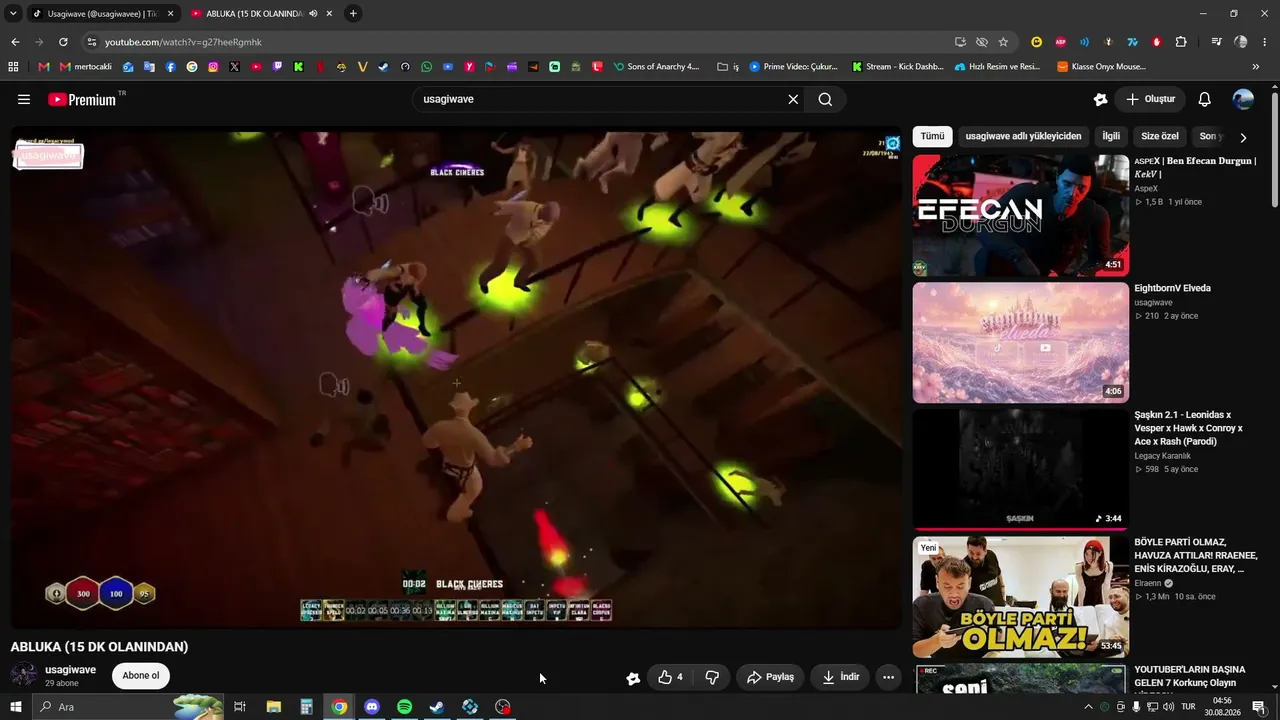The height and width of the screenshot is (720, 1280).
Task: Expand the system tray hidden icons
Action: point(1088,707)
